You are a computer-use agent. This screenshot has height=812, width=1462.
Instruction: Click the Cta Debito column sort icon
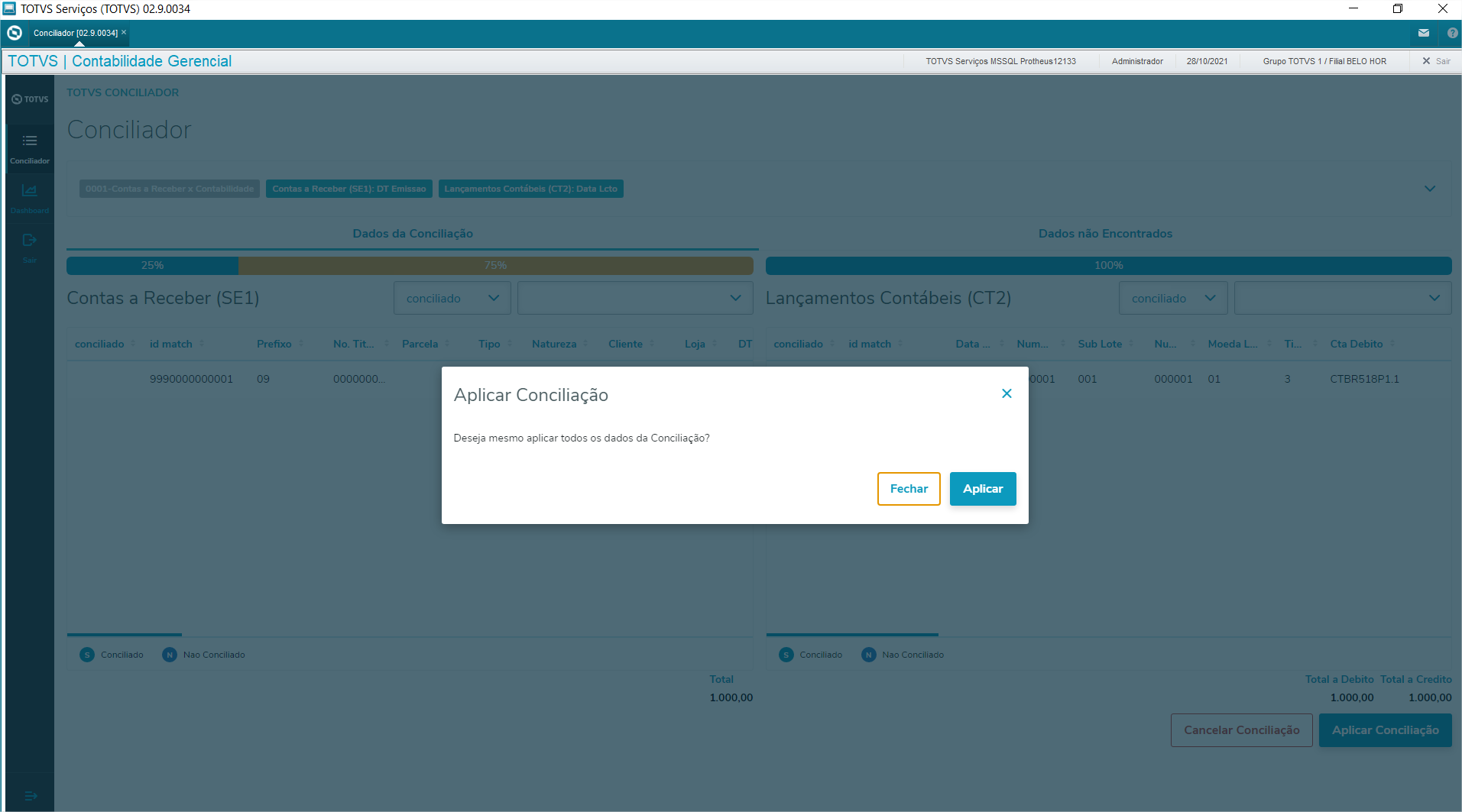point(1392,344)
